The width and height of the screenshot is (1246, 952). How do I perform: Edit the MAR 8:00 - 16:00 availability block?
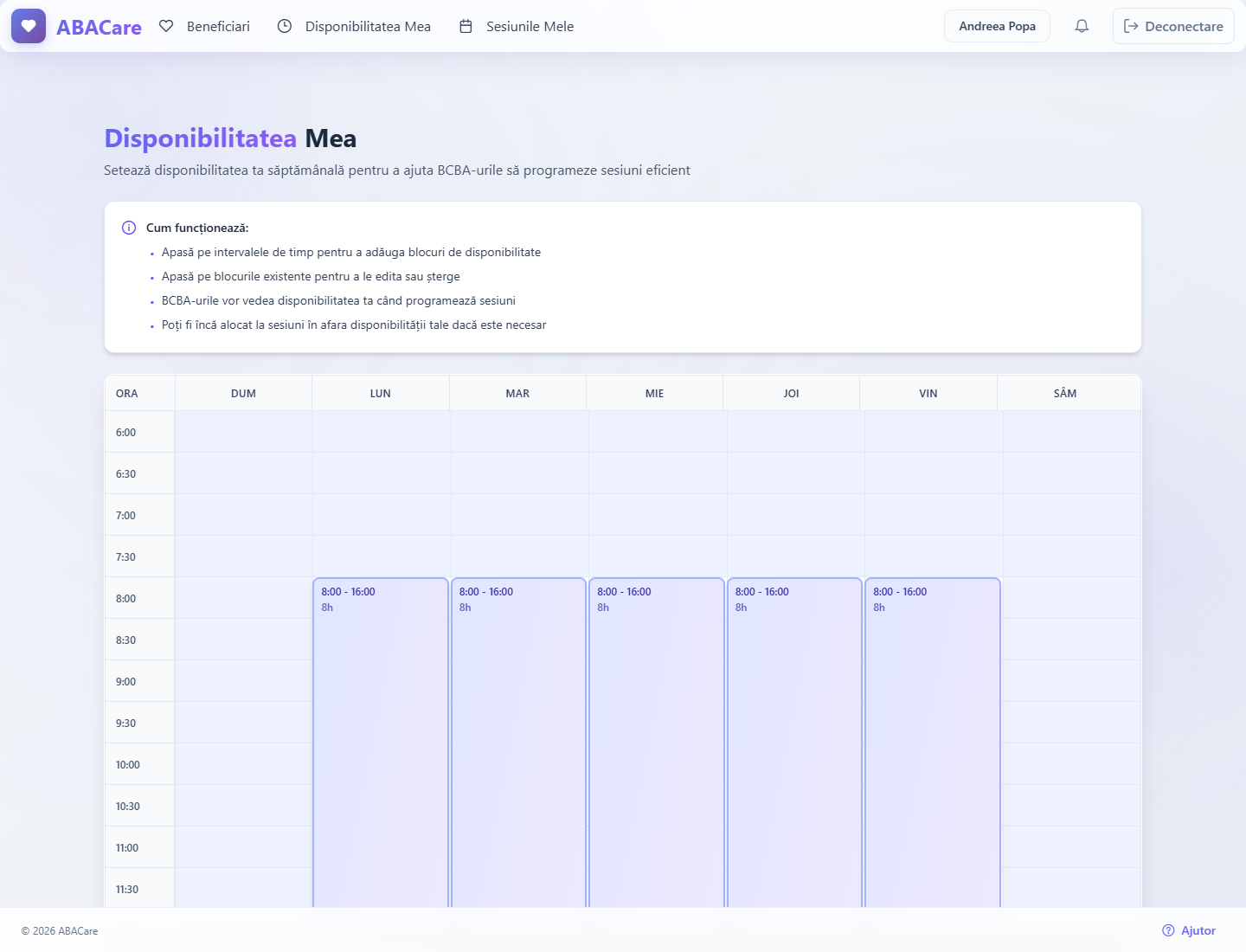click(519, 743)
